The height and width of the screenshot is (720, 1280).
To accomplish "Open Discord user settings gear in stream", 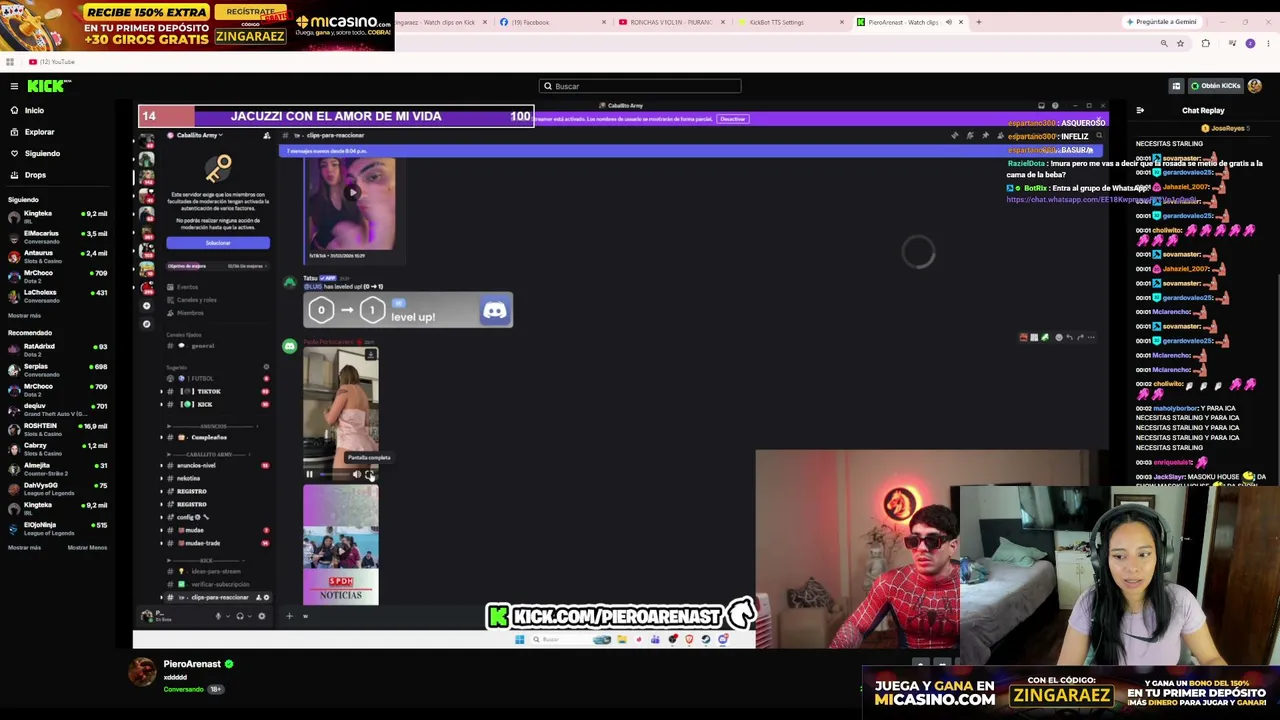I will tap(262, 616).
